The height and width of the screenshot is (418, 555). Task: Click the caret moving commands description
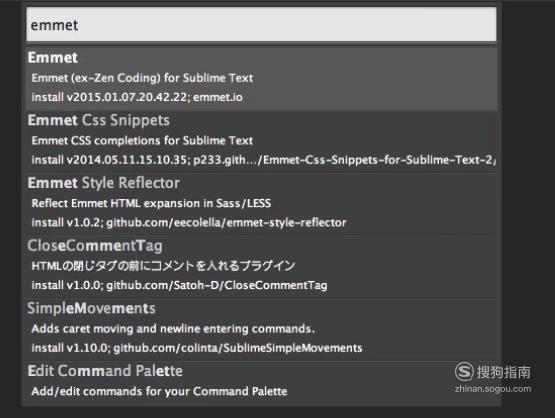(173, 329)
